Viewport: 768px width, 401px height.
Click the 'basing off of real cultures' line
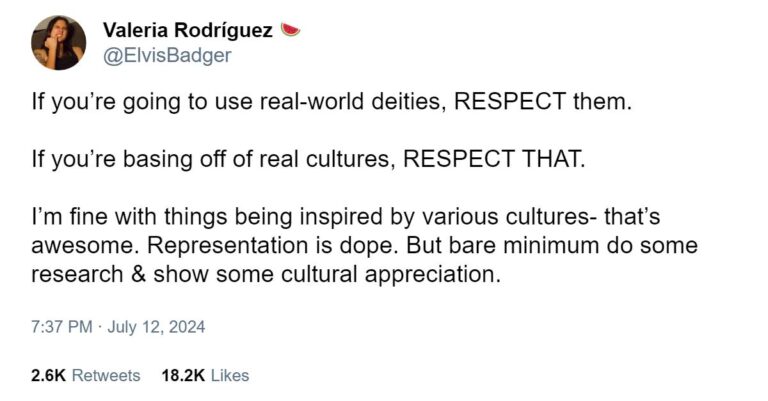click(214, 159)
